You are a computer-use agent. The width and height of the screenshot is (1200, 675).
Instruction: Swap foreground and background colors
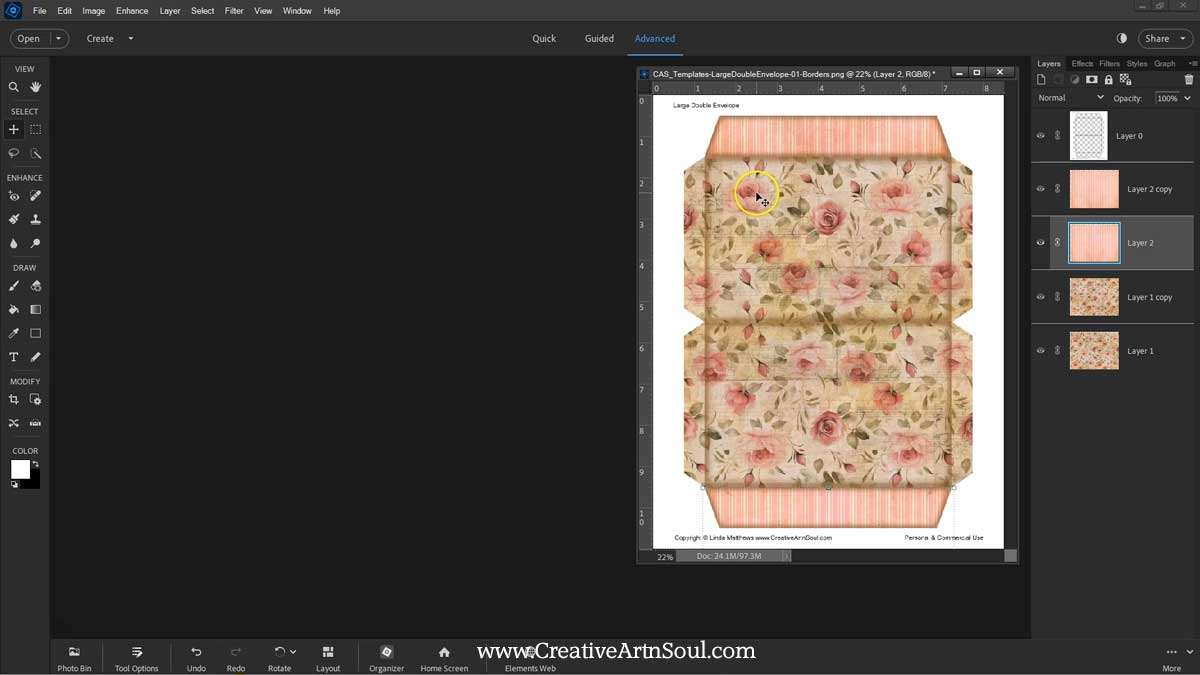click(36, 464)
